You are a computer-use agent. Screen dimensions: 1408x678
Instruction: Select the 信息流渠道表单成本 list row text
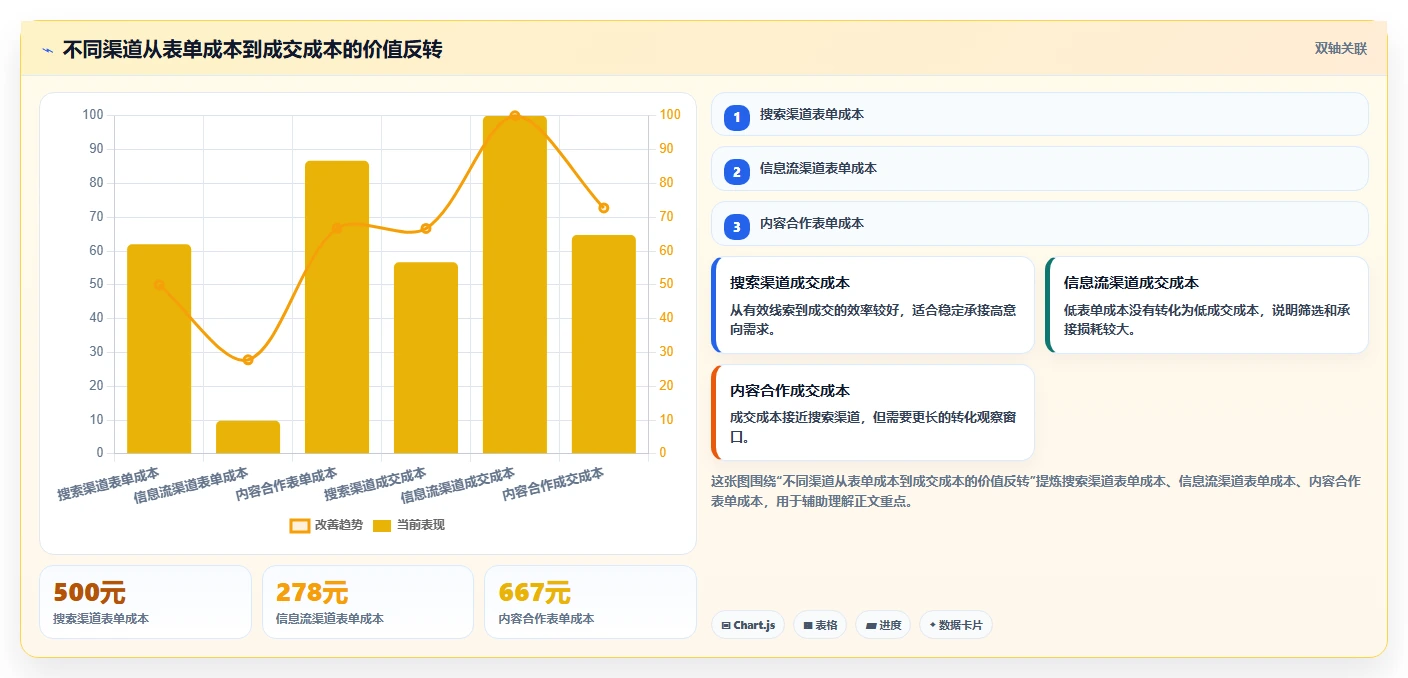(818, 169)
